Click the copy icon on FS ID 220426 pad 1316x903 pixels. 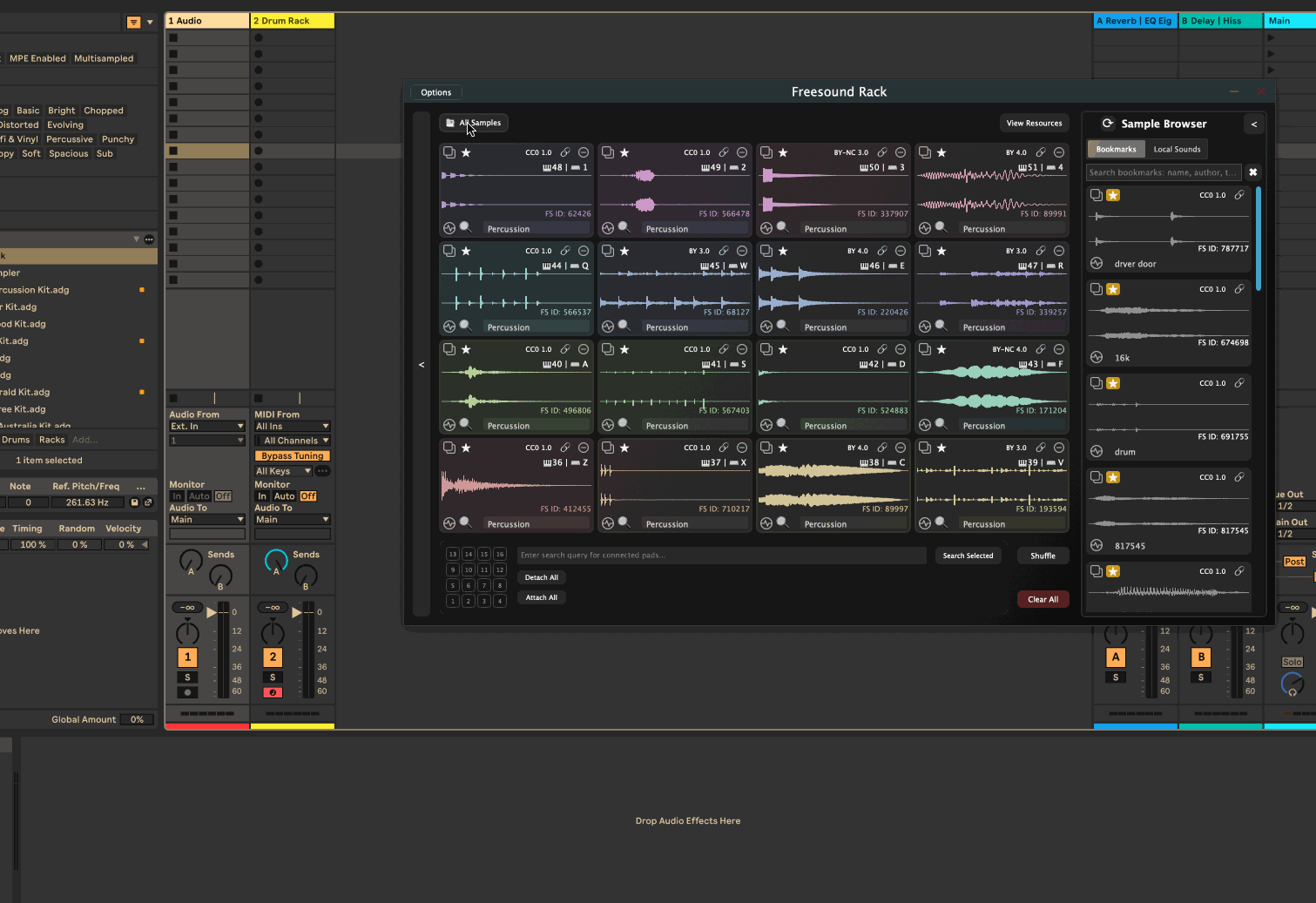766,251
